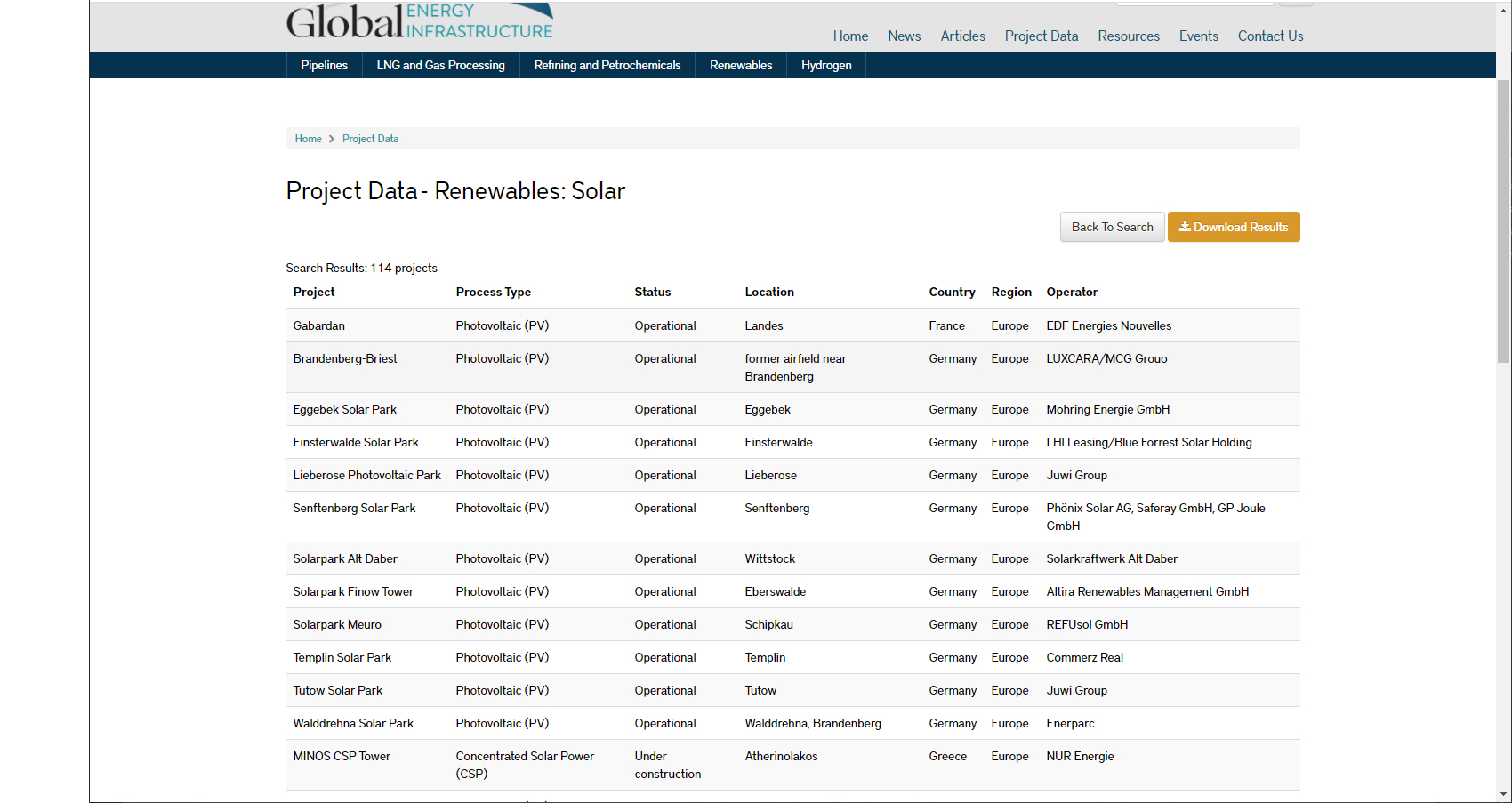Open the Home top navigation link
The image size is (1512, 803).
click(x=850, y=36)
